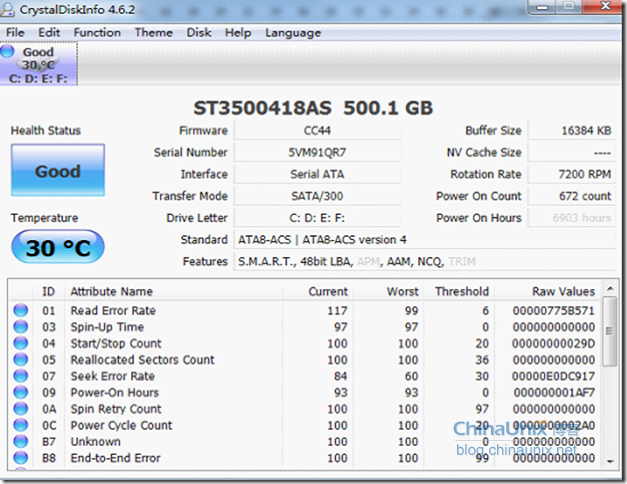This screenshot has width=627, height=484.
Task: Open the Edit menu
Action: click(49, 32)
